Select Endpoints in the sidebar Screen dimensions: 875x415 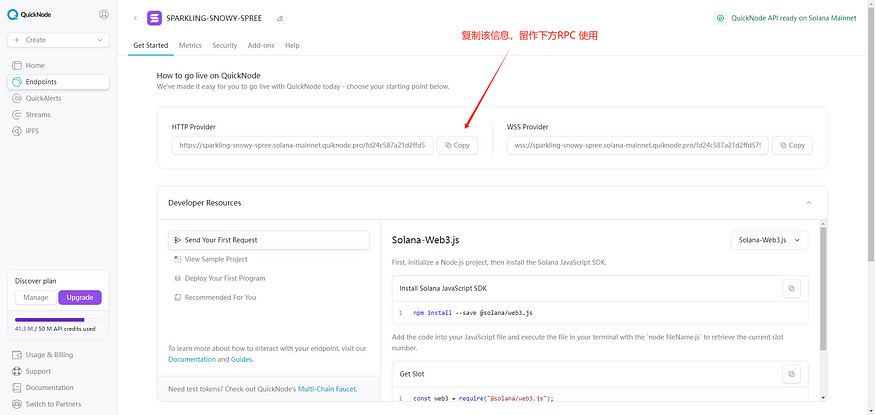[x=58, y=82]
